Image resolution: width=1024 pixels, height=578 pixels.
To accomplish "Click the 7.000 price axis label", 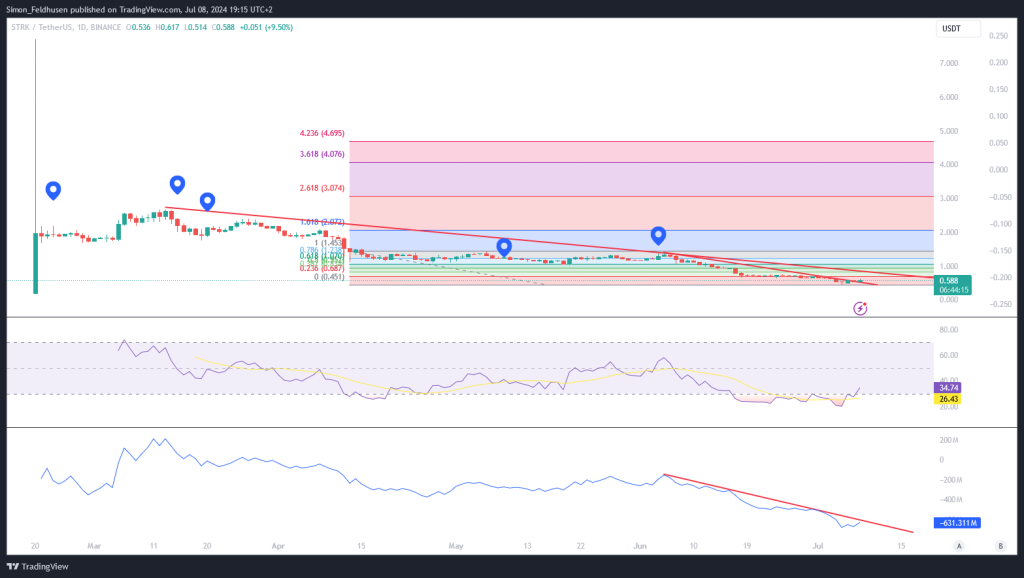I will [949, 63].
